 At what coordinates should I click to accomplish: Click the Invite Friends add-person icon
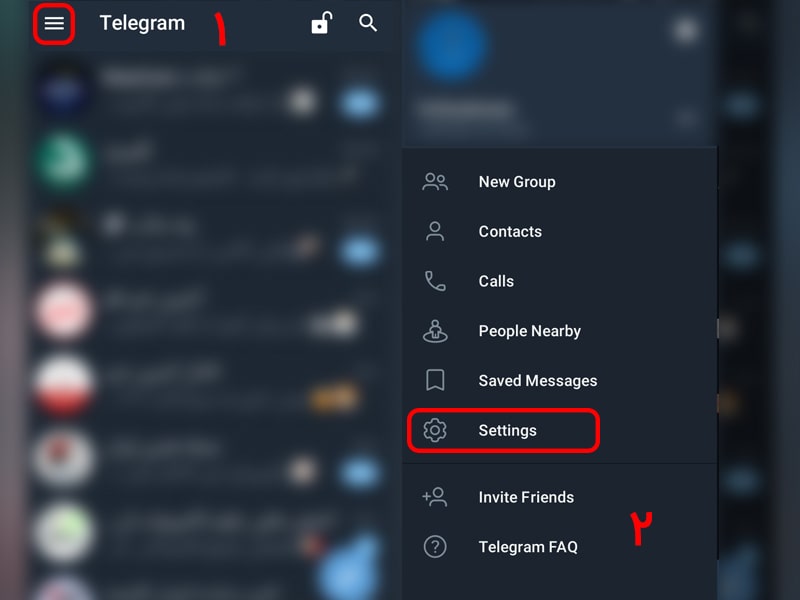pyautogui.click(x=435, y=497)
